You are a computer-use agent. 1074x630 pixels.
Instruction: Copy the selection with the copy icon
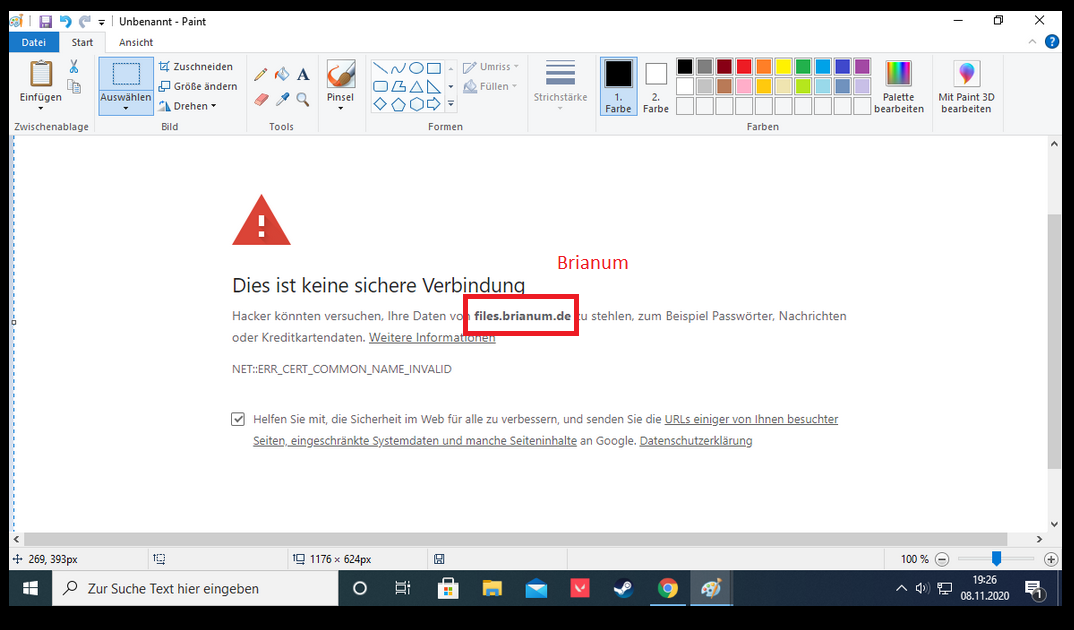pos(74,86)
